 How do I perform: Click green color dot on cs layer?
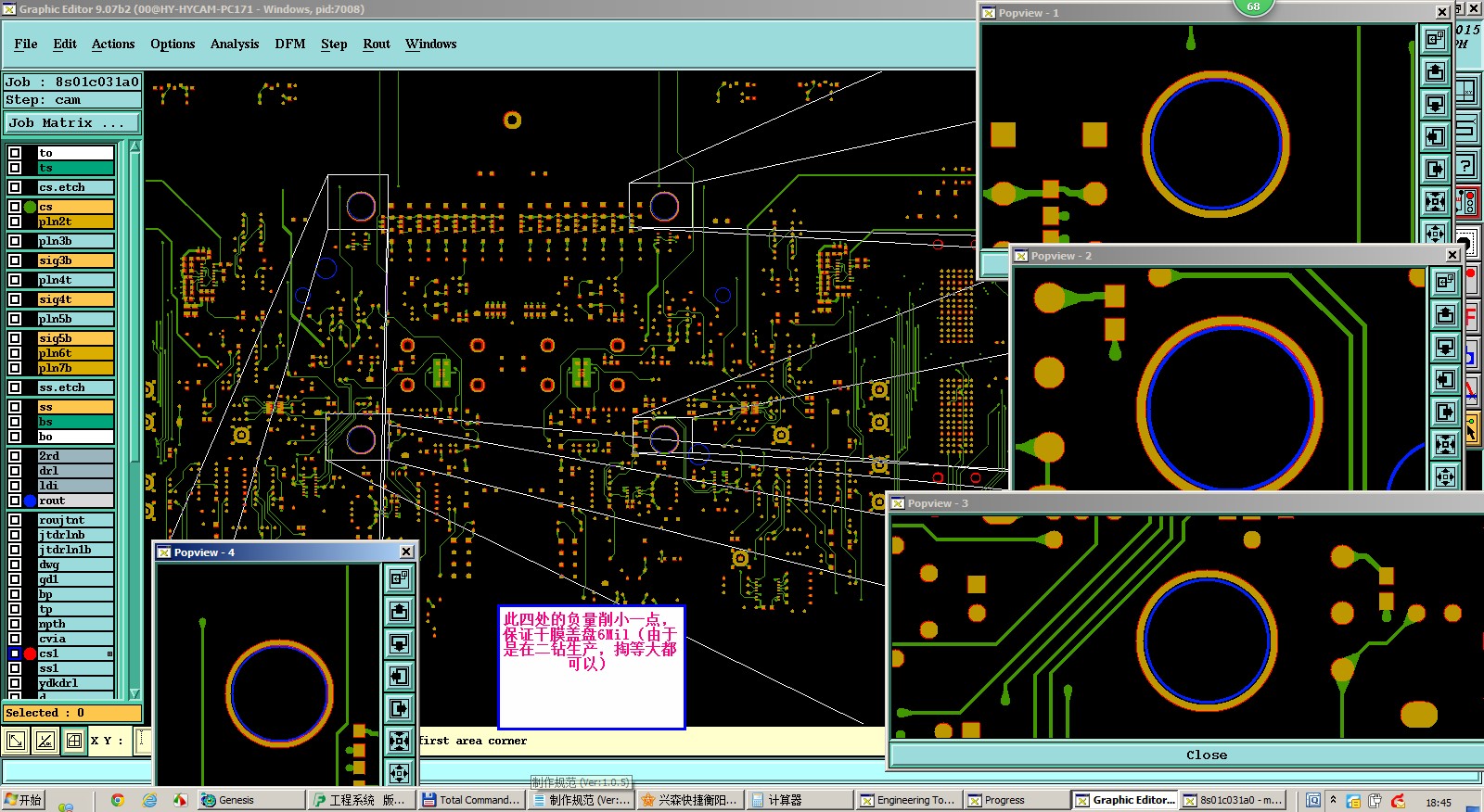(x=30, y=207)
